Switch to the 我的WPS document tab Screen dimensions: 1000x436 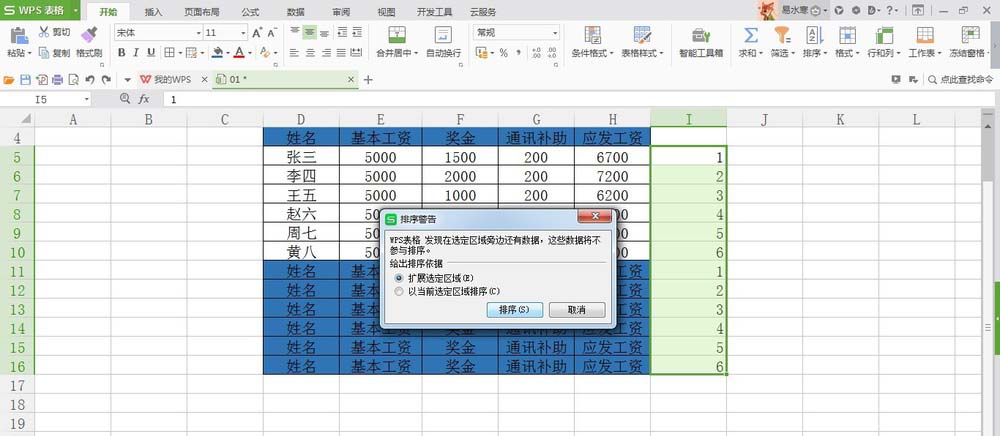coord(172,80)
